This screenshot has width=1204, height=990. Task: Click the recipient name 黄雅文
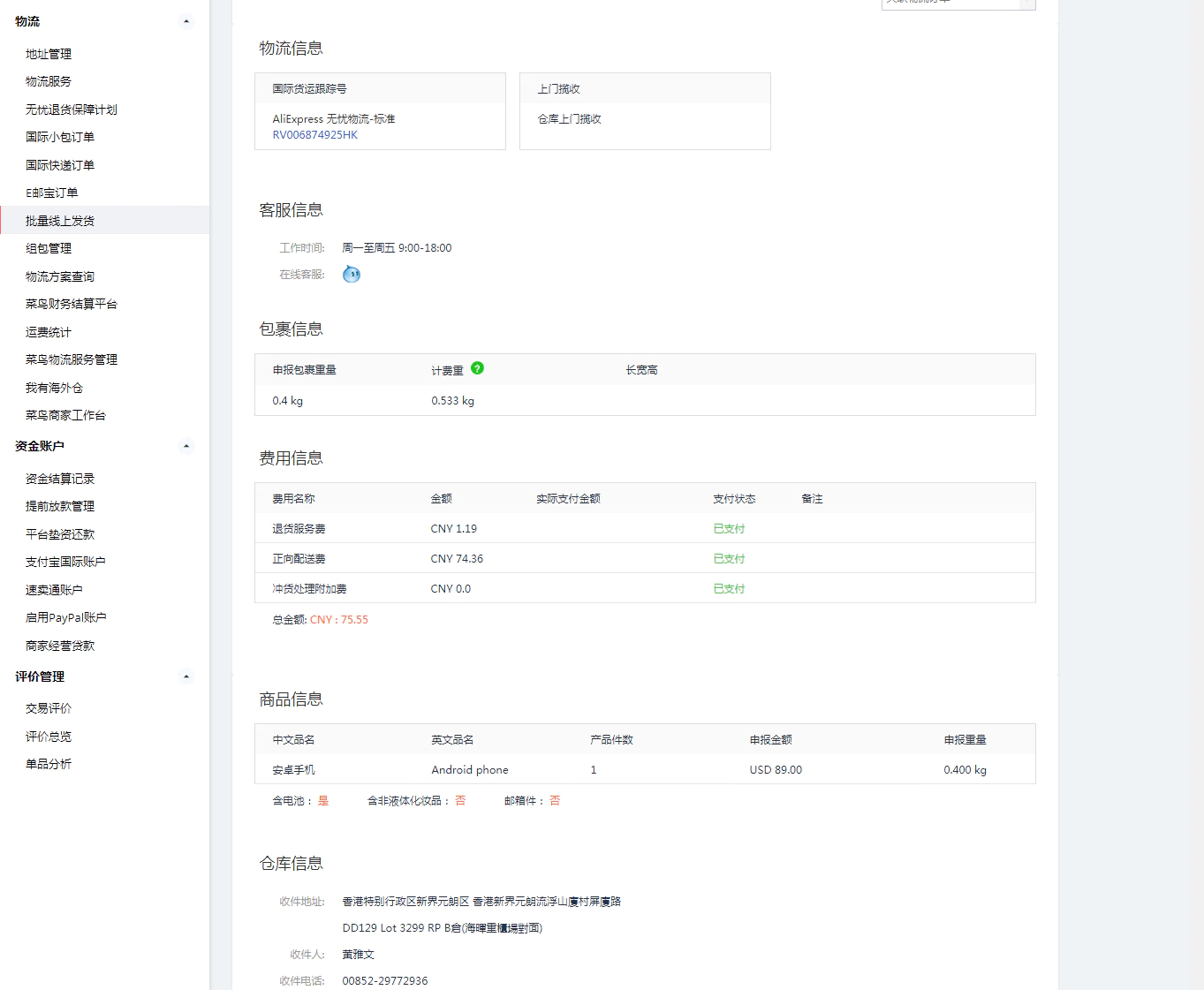tap(359, 955)
